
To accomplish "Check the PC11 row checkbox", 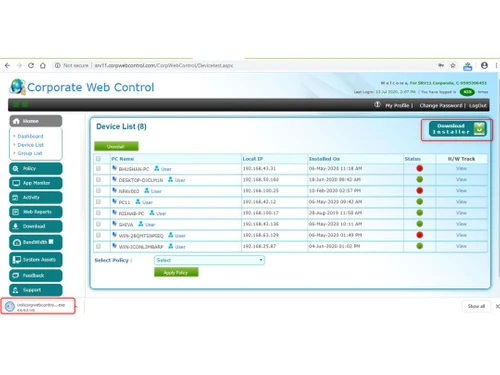I will (98, 202).
